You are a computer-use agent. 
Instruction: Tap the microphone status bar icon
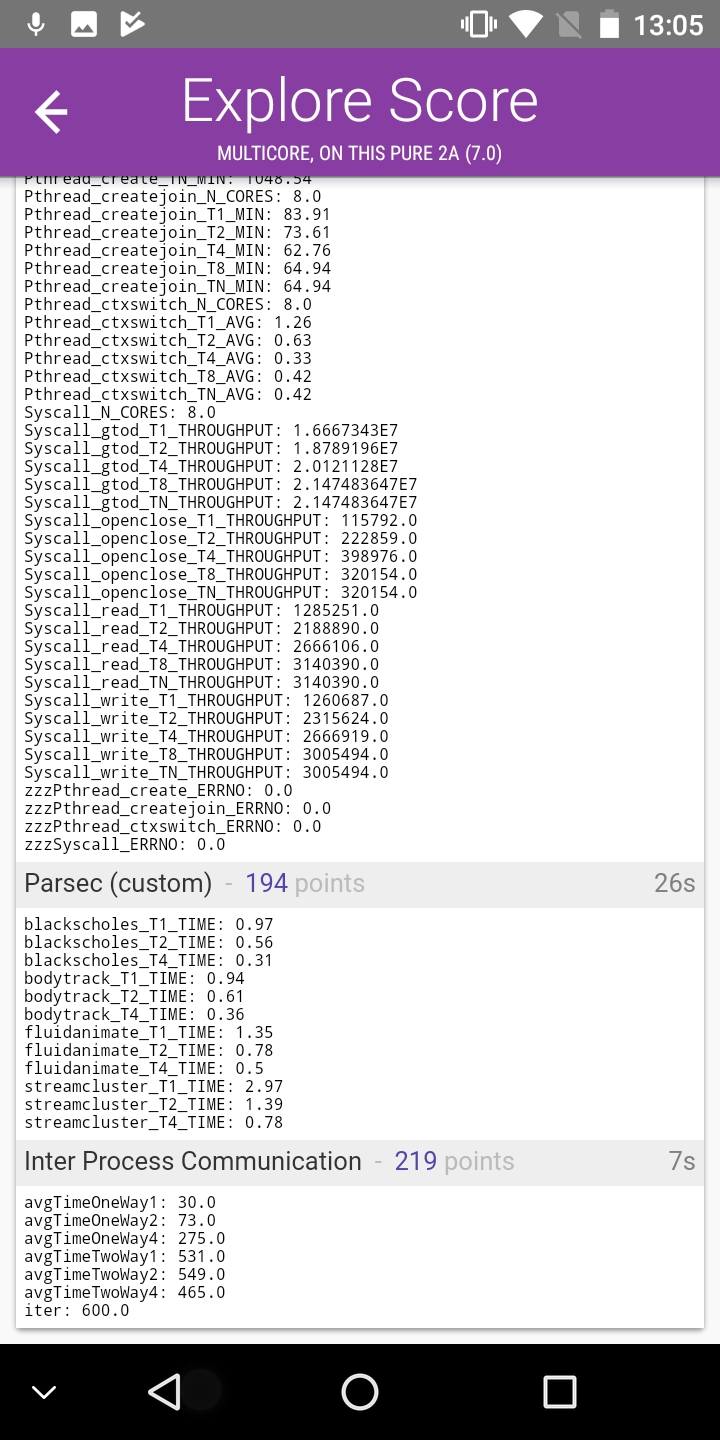click(37, 25)
